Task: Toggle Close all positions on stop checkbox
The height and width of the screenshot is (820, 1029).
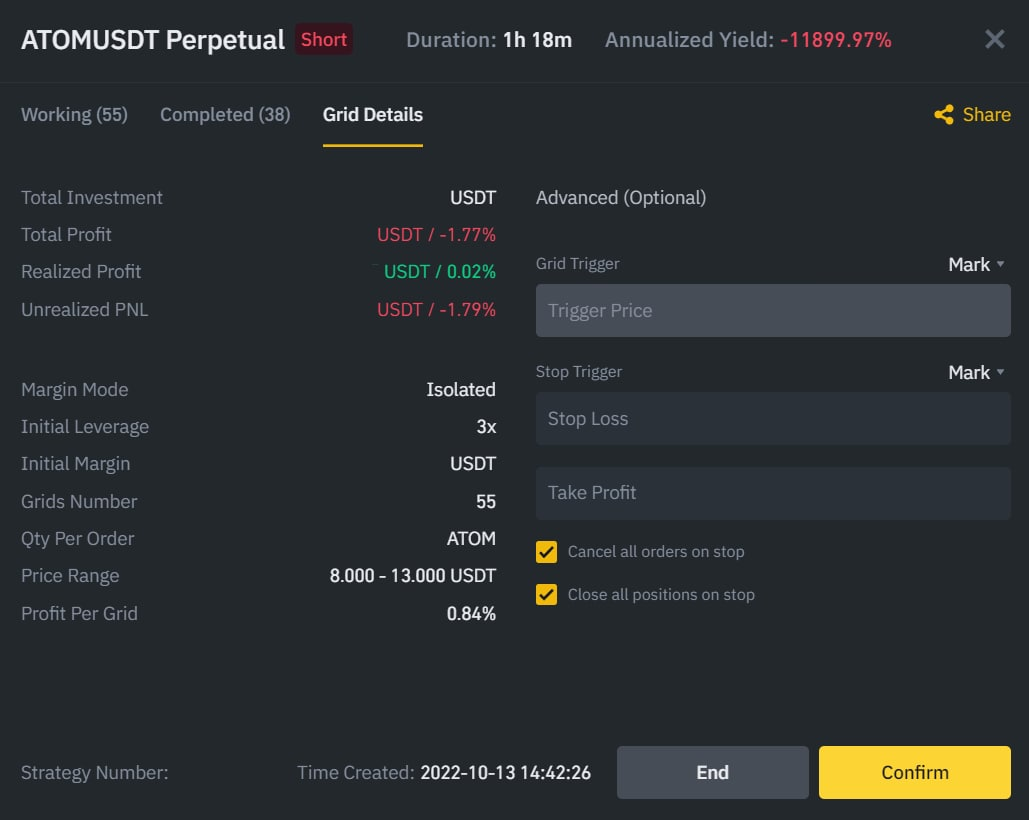Action: tap(546, 594)
